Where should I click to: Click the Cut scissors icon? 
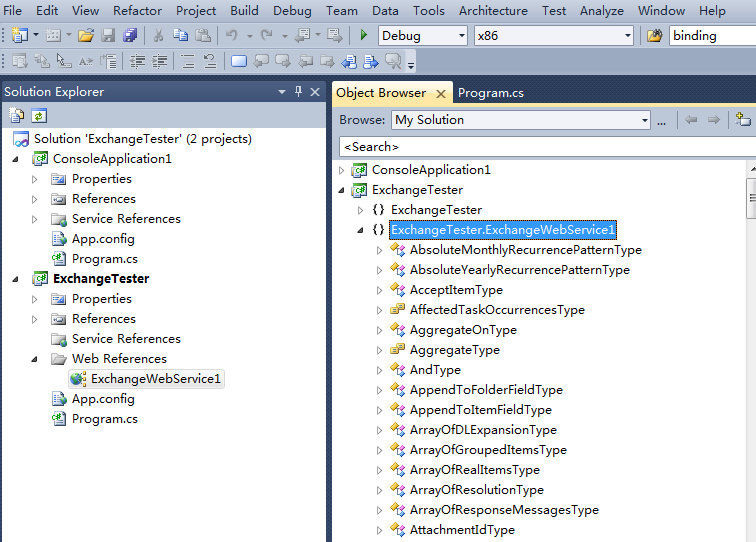point(158,35)
